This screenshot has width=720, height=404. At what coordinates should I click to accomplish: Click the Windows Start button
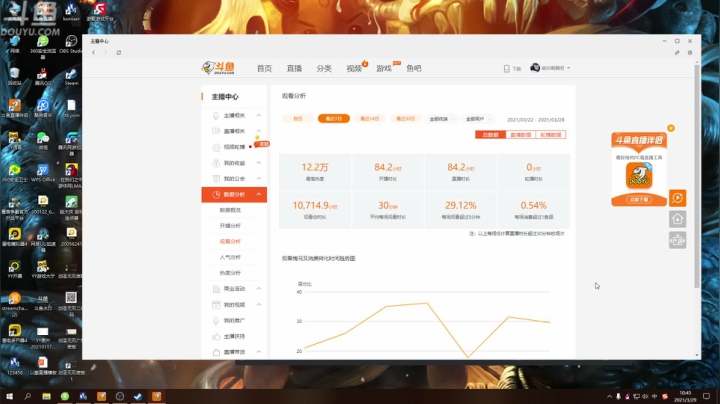click(x=9, y=396)
